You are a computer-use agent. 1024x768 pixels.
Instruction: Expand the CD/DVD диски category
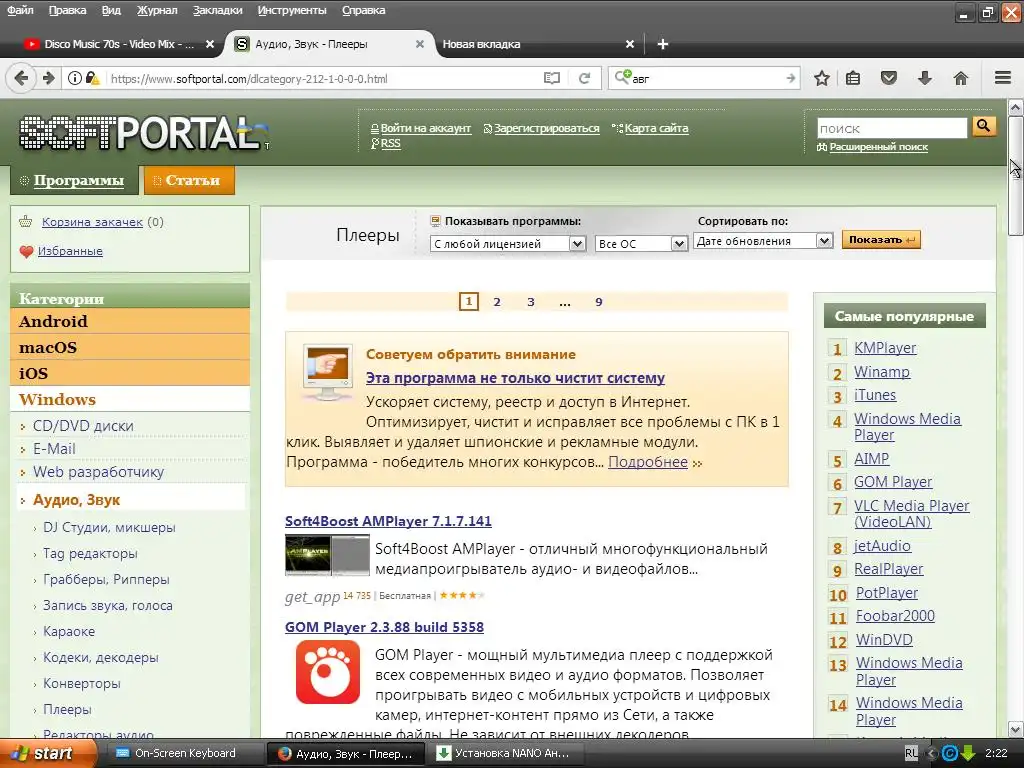pos(83,426)
